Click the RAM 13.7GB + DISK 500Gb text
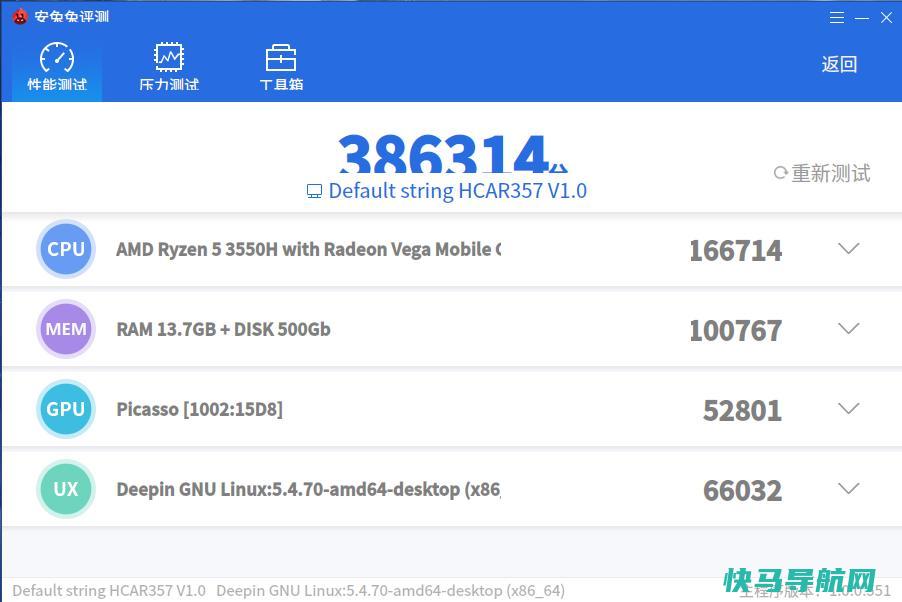The width and height of the screenshot is (902, 602). coord(224,329)
